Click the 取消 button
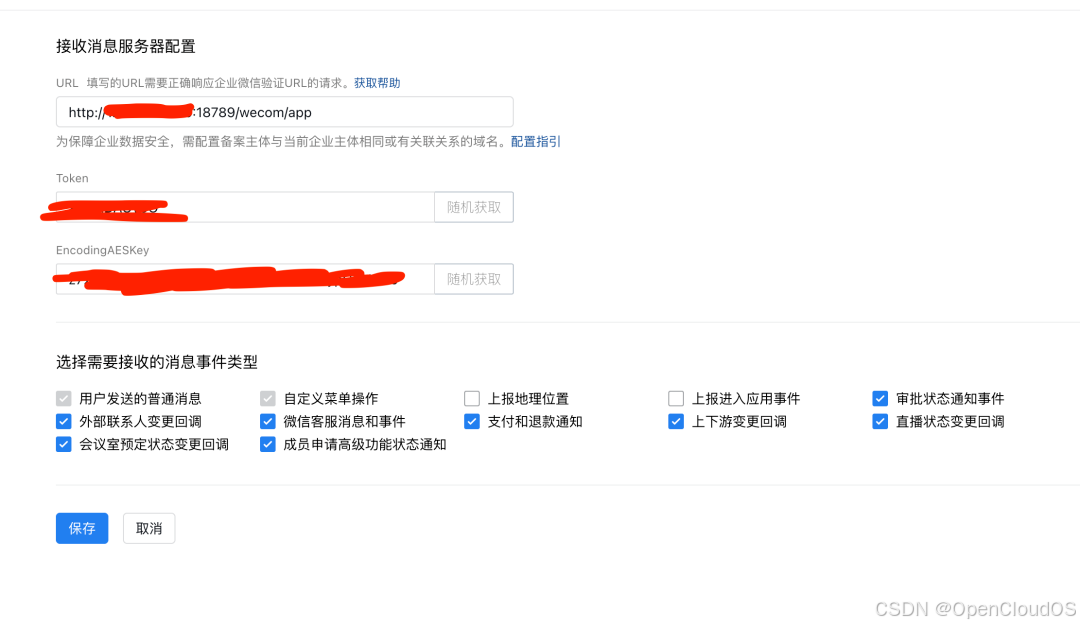The height and width of the screenshot is (626, 1080). pyautogui.click(x=148, y=528)
